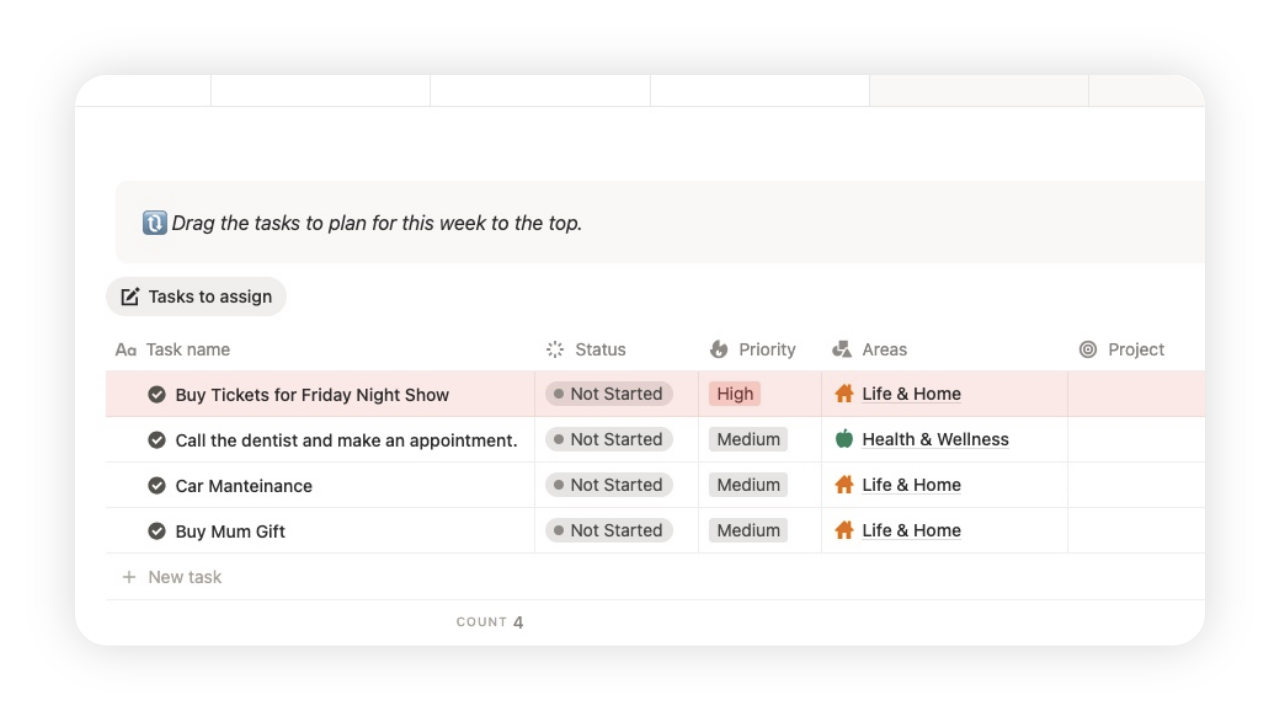Click the New task button
This screenshot has width=1280, height=721.
(x=171, y=577)
